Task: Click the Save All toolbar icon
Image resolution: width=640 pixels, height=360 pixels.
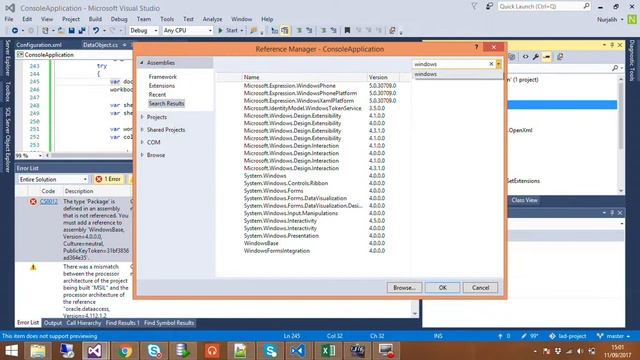Action: point(82,31)
